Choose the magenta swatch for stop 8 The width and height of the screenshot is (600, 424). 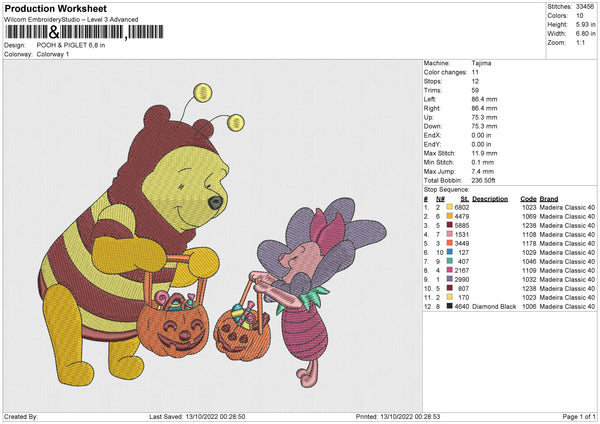tap(450, 270)
